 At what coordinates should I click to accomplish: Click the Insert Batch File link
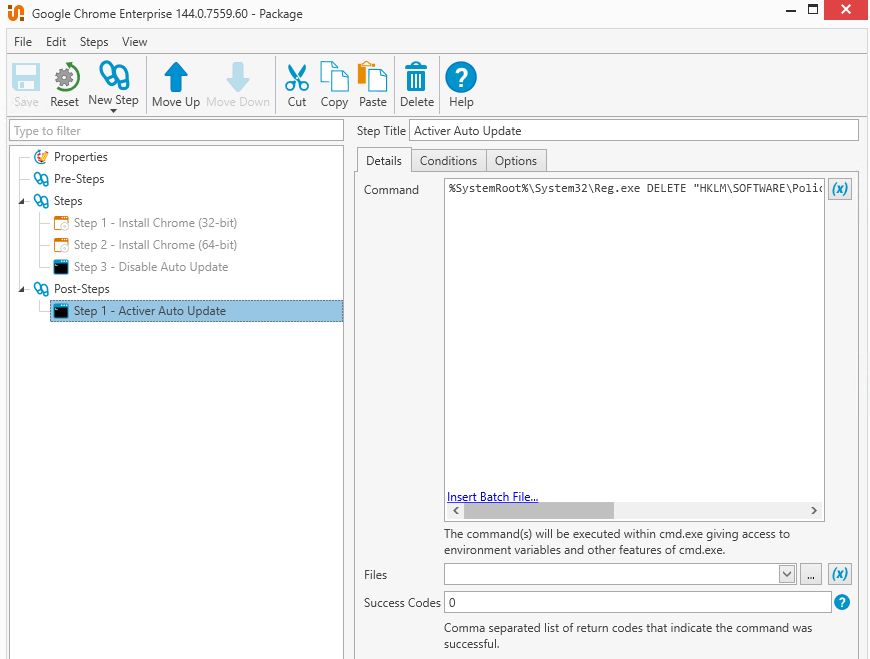[x=493, y=496]
